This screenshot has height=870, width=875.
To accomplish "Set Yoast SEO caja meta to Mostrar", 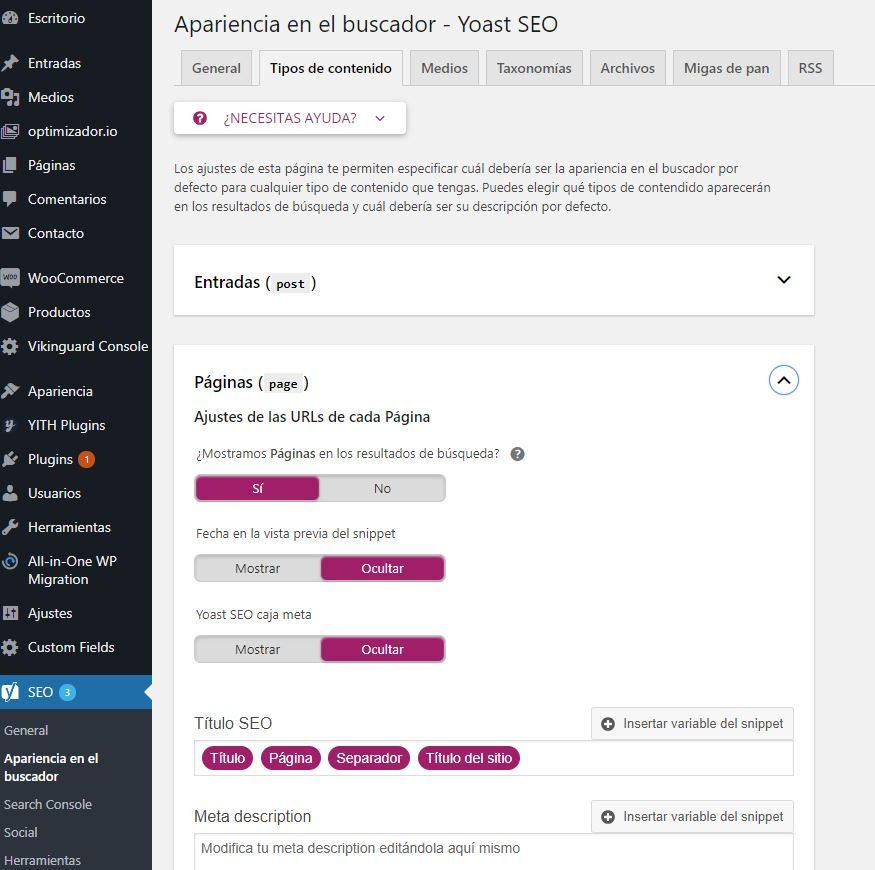I will click(x=257, y=649).
